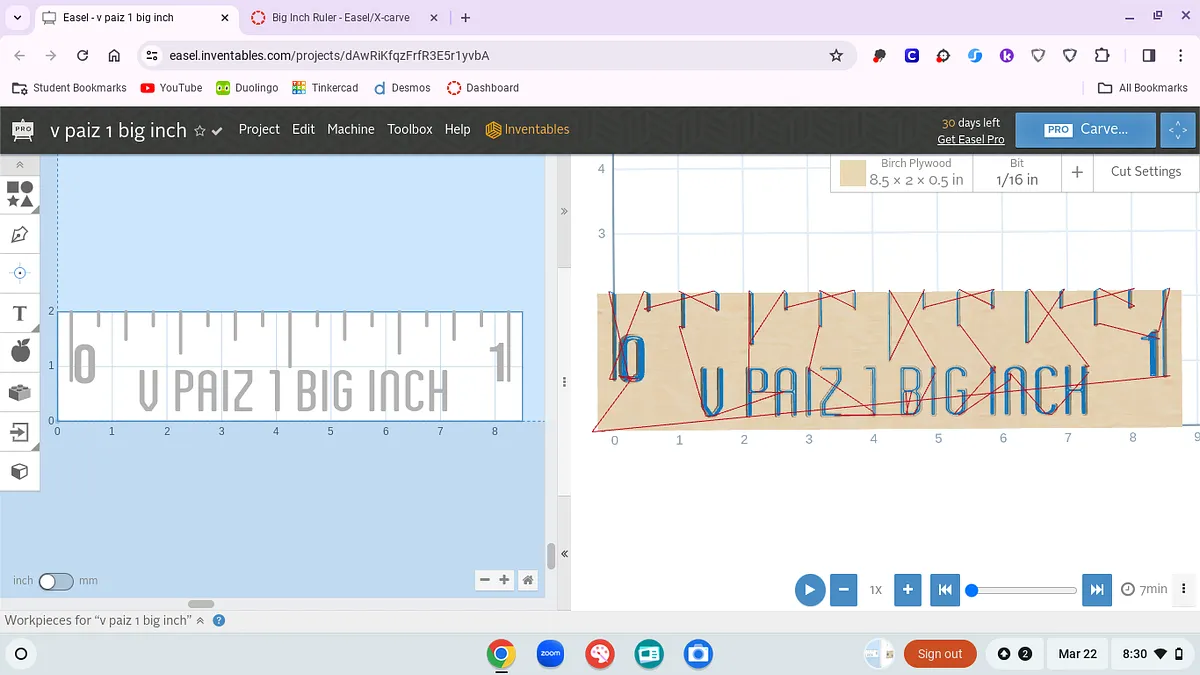Image resolution: width=1200 pixels, height=675 pixels.
Task: Open the Machine menu
Action: point(350,129)
